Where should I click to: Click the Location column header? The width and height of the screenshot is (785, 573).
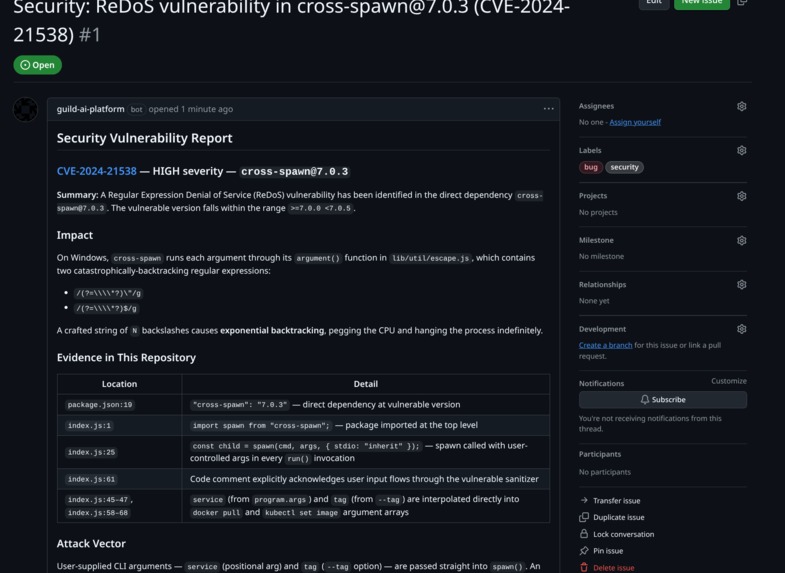click(x=119, y=384)
